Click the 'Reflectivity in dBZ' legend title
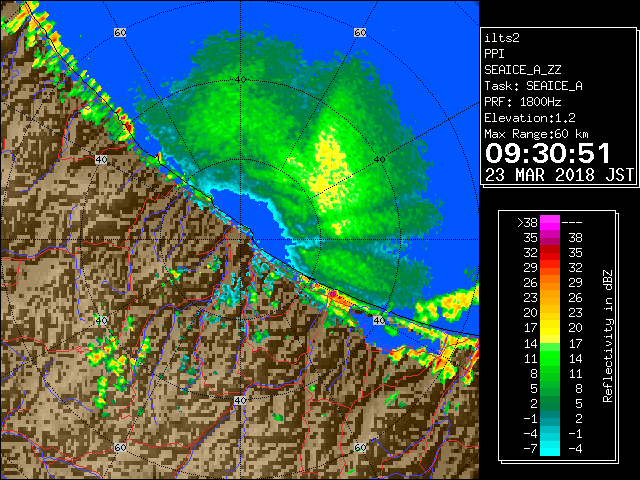The image size is (640, 480). click(607, 336)
